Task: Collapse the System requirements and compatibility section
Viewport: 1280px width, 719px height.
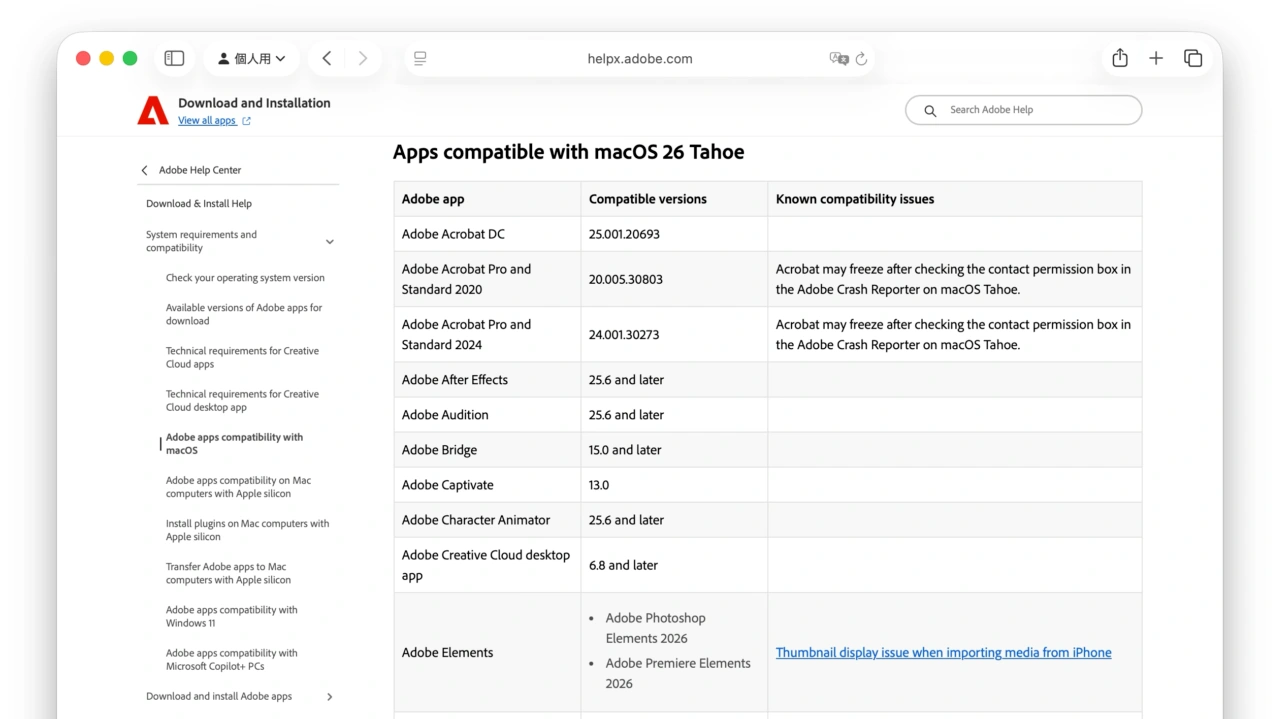Action: point(329,241)
